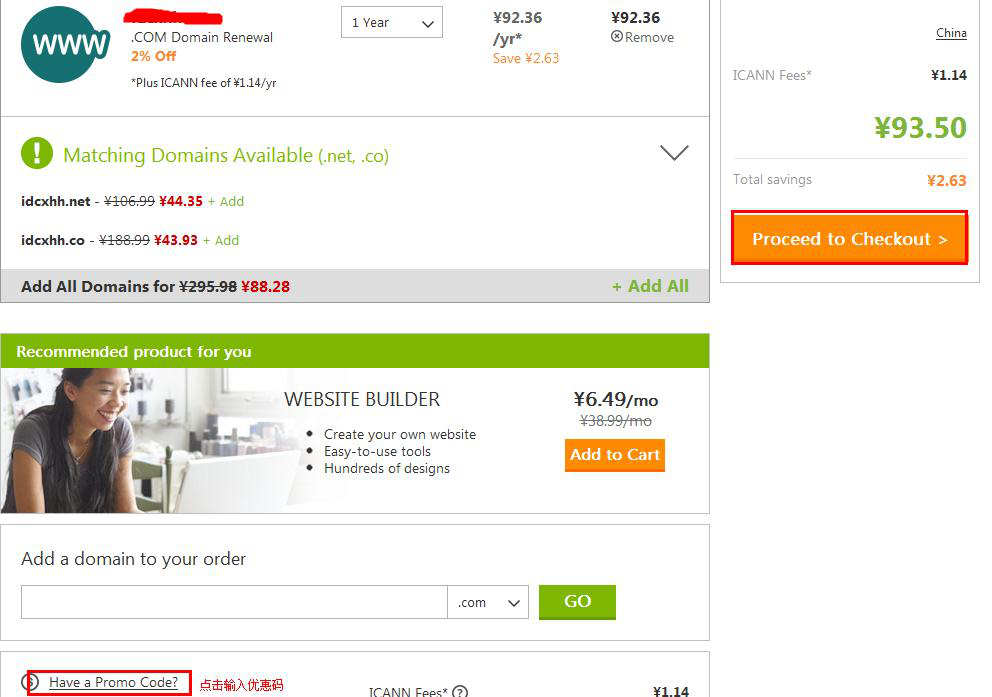Click the ICANN Fees help question icon
This screenshot has height=697, width=992.
click(x=460, y=692)
